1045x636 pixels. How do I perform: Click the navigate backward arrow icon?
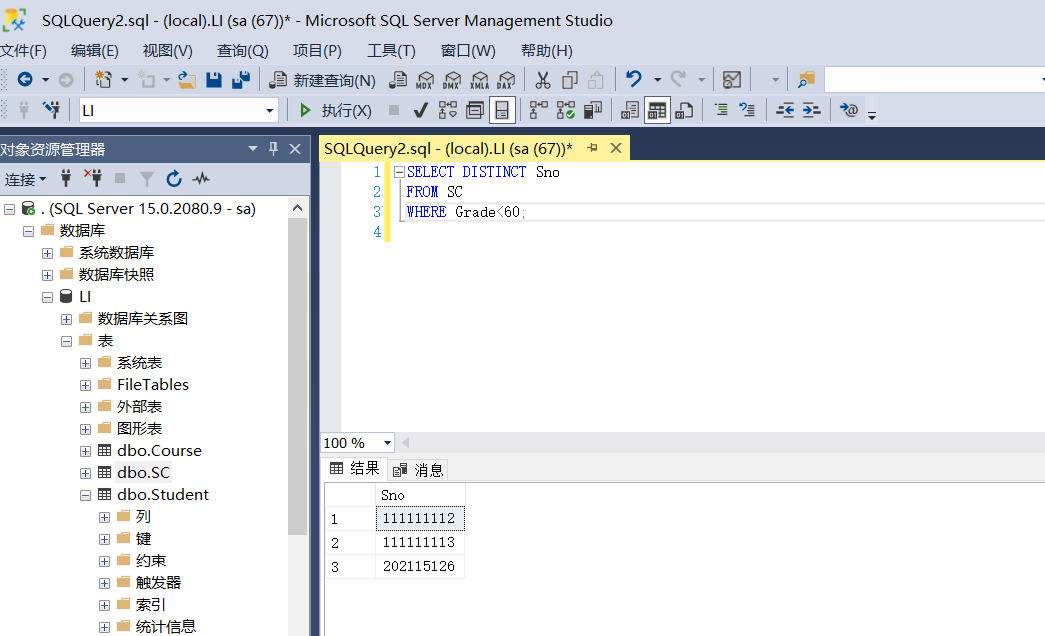pyautogui.click(x=25, y=80)
